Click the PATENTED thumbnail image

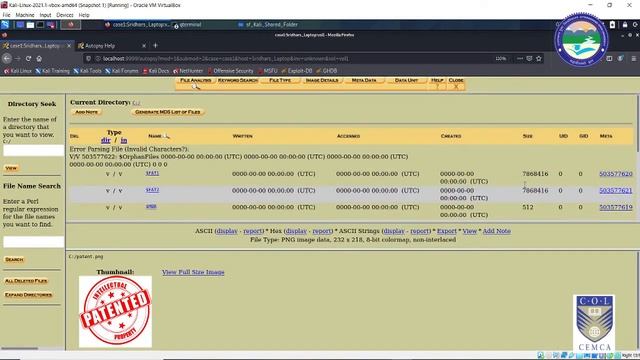pyautogui.click(x=115, y=312)
